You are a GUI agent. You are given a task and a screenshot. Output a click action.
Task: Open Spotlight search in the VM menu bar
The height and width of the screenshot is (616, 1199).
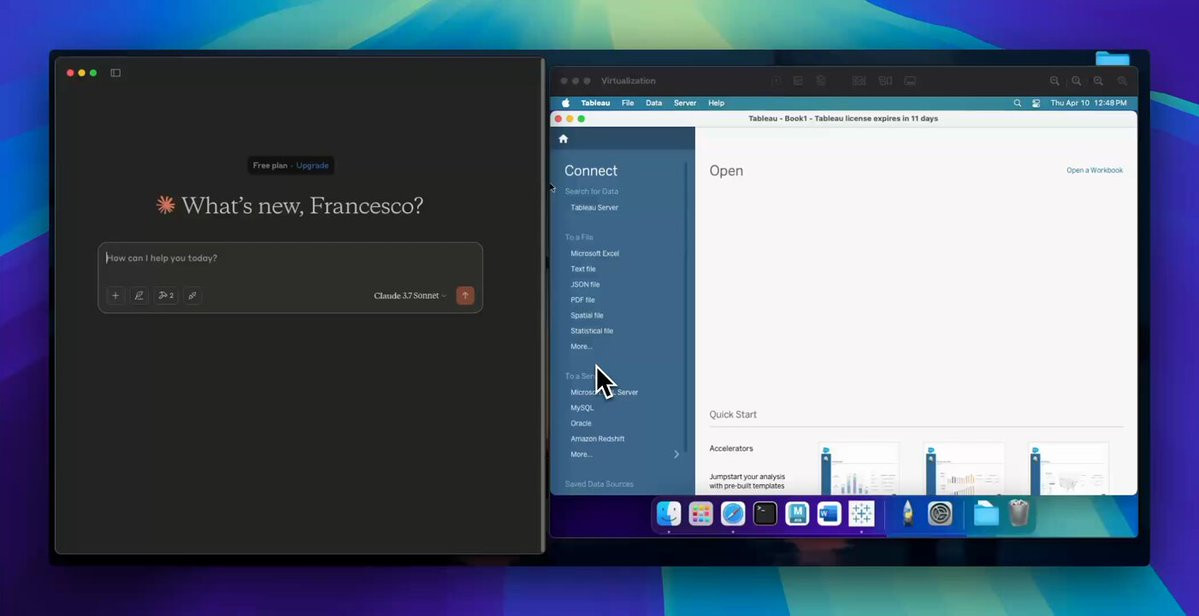tap(1017, 103)
